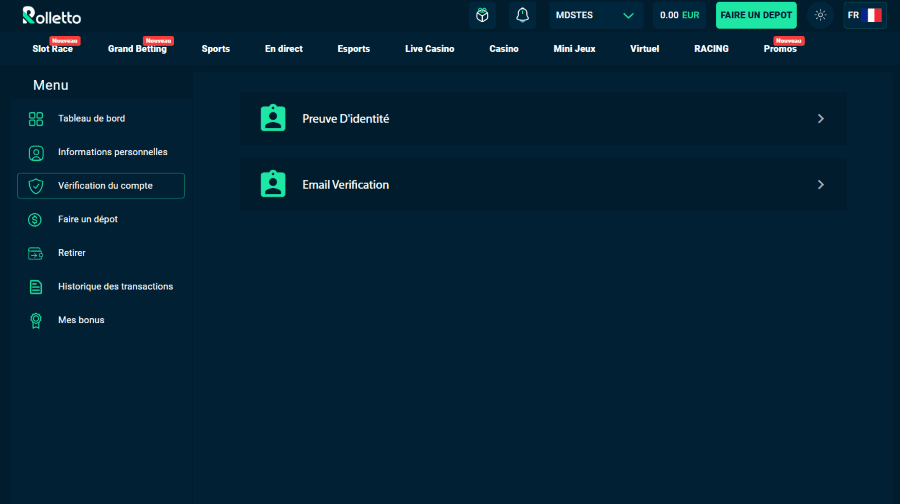Open the Sports navigation tab
The width and height of the screenshot is (900, 504).
click(215, 49)
